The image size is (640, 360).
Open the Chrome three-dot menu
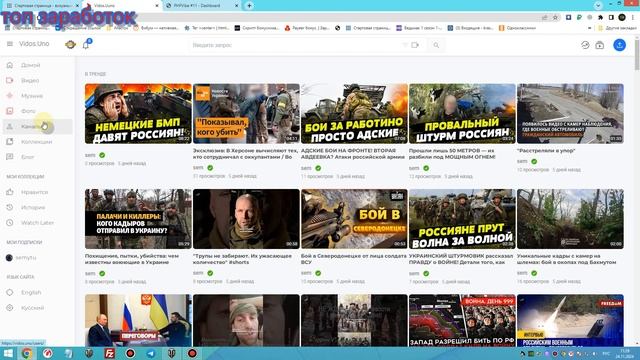tap(633, 18)
